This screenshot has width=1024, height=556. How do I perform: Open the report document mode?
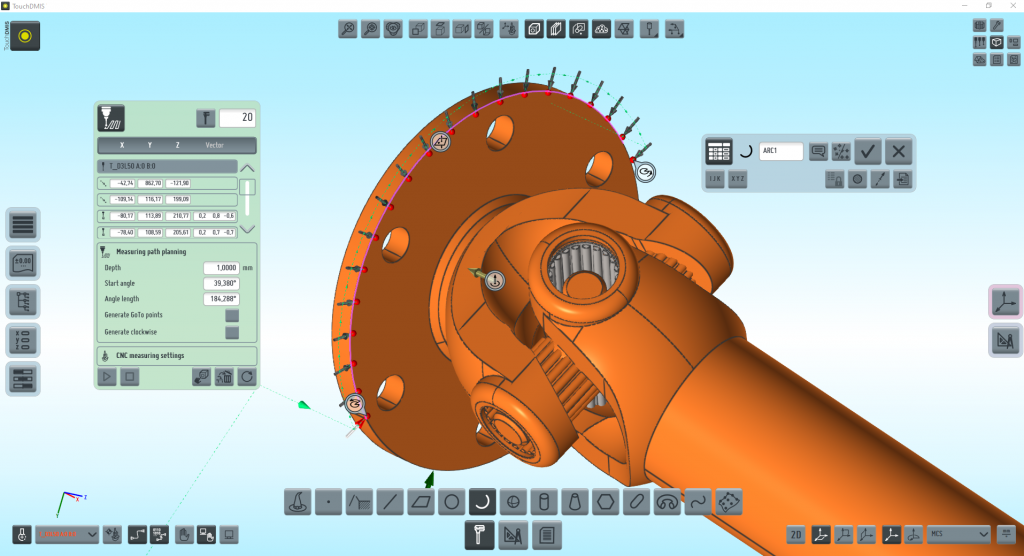tap(547, 535)
